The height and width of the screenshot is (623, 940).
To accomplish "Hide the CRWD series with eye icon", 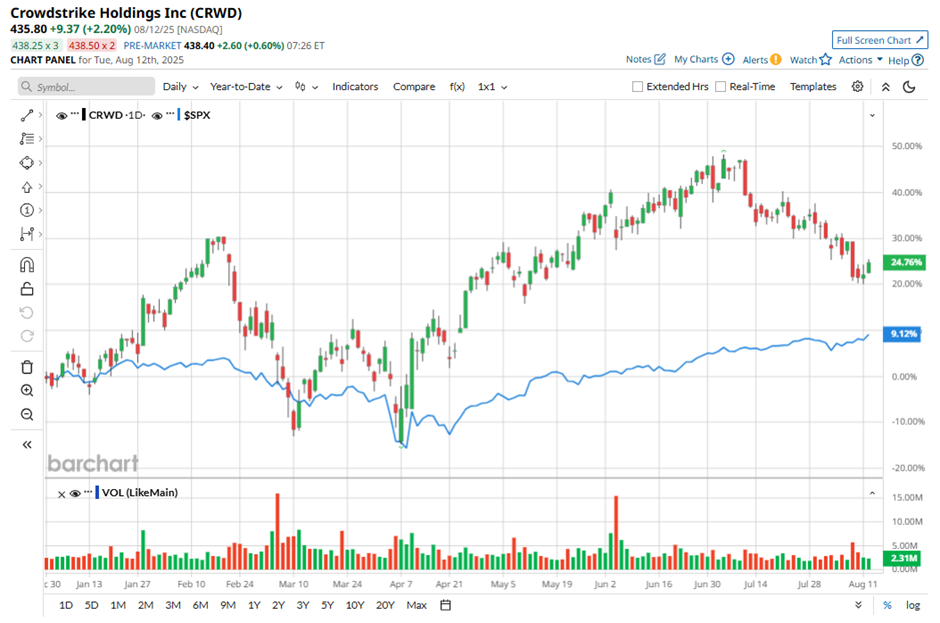I will pyautogui.click(x=61, y=116).
